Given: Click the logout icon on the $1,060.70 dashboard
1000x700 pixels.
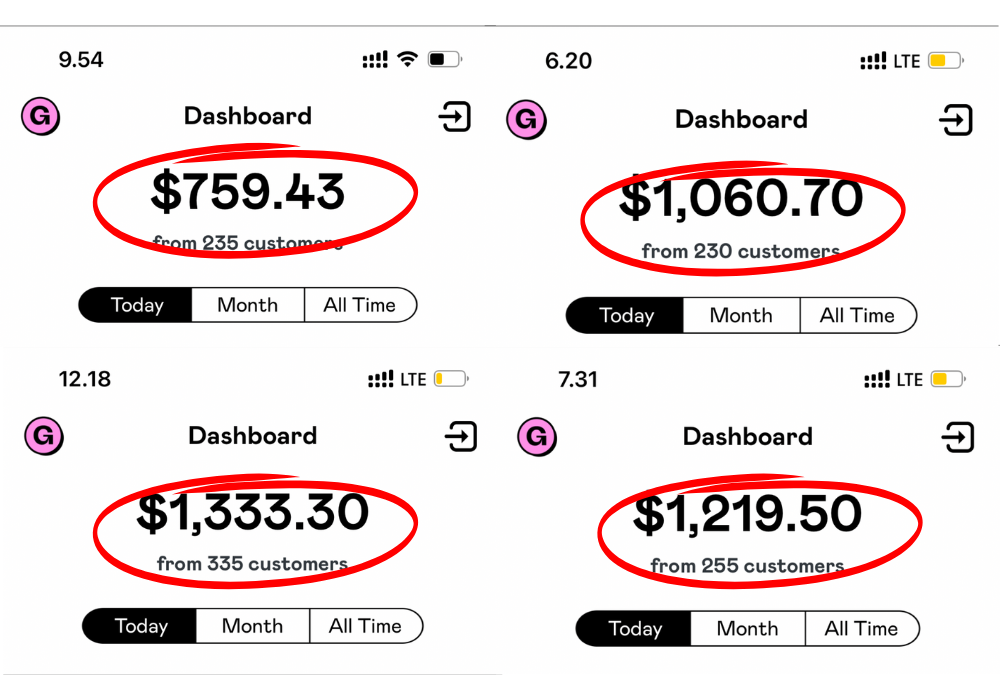Looking at the screenshot, I should point(956,121).
